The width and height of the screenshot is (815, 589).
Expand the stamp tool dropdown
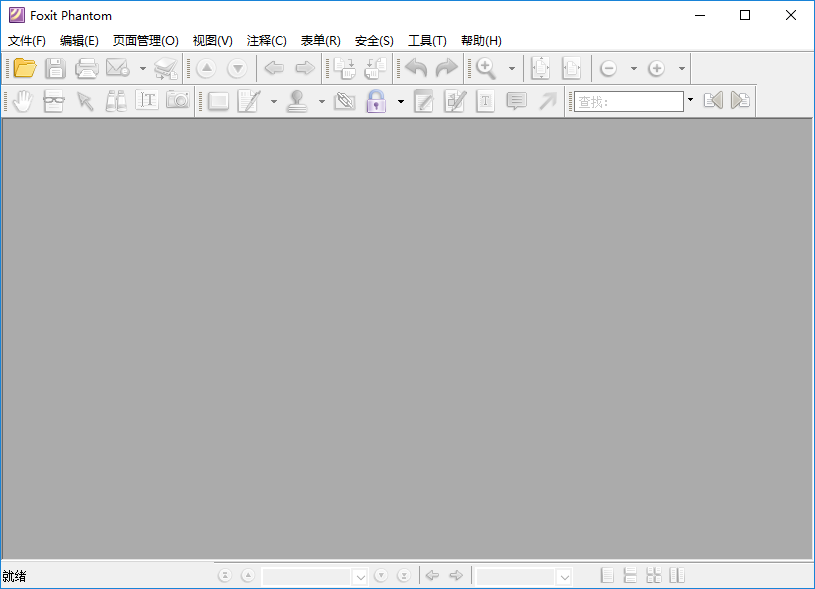coord(321,100)
